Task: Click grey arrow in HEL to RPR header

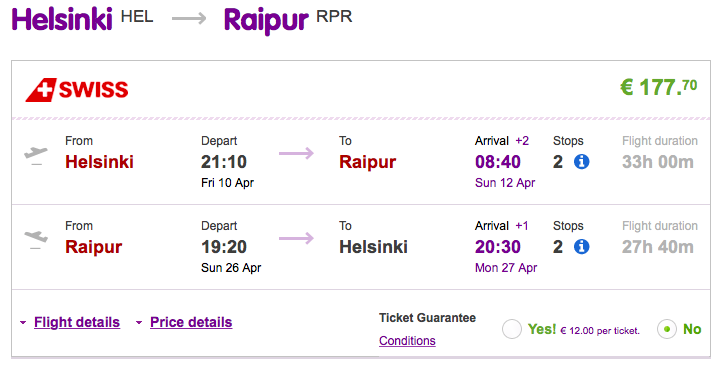Action: click(189, 18)
